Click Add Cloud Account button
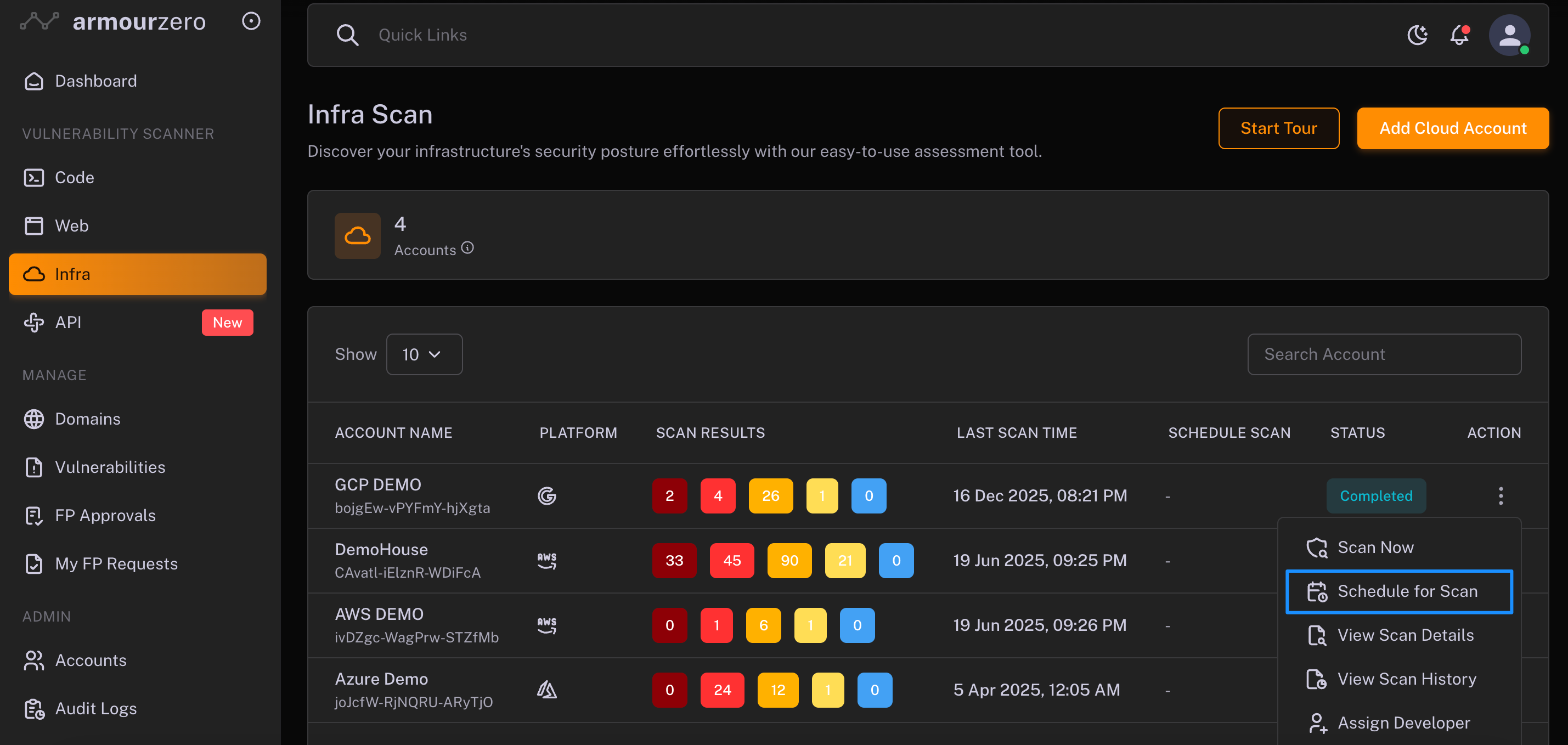 click(1452, 128)
